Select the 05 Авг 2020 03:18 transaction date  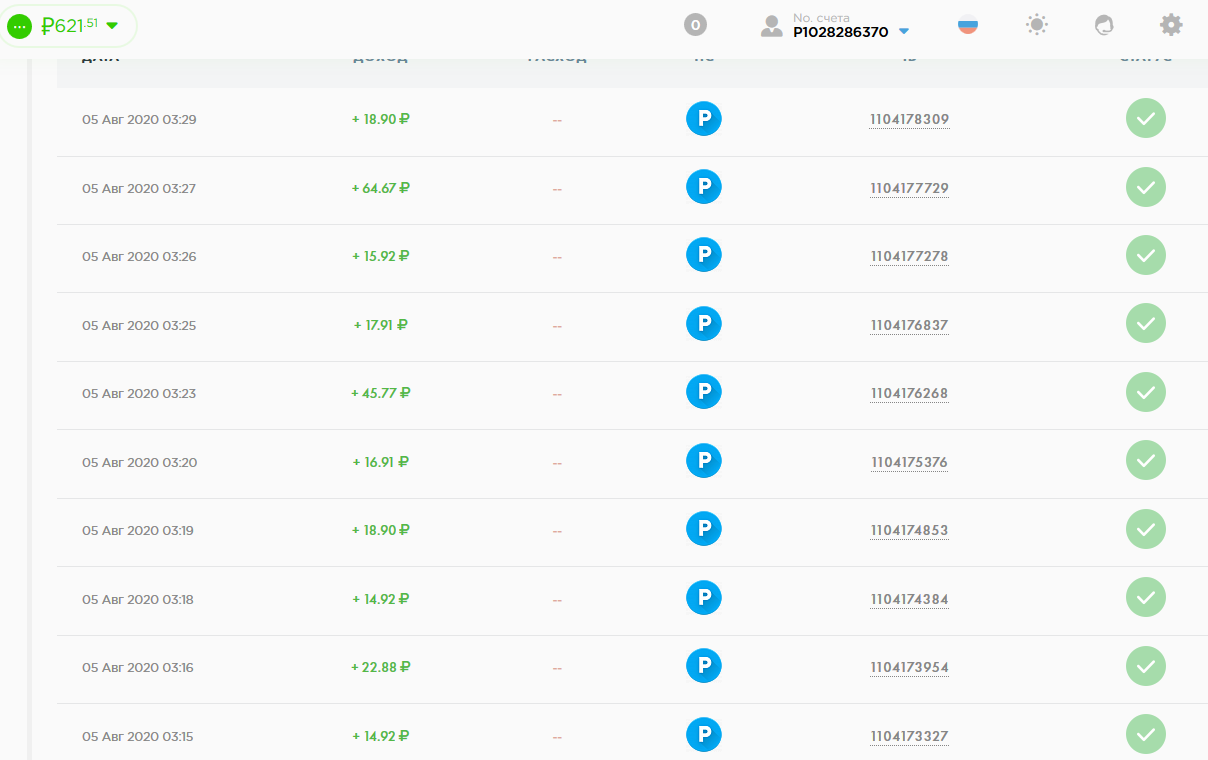(x=138, y=599)
